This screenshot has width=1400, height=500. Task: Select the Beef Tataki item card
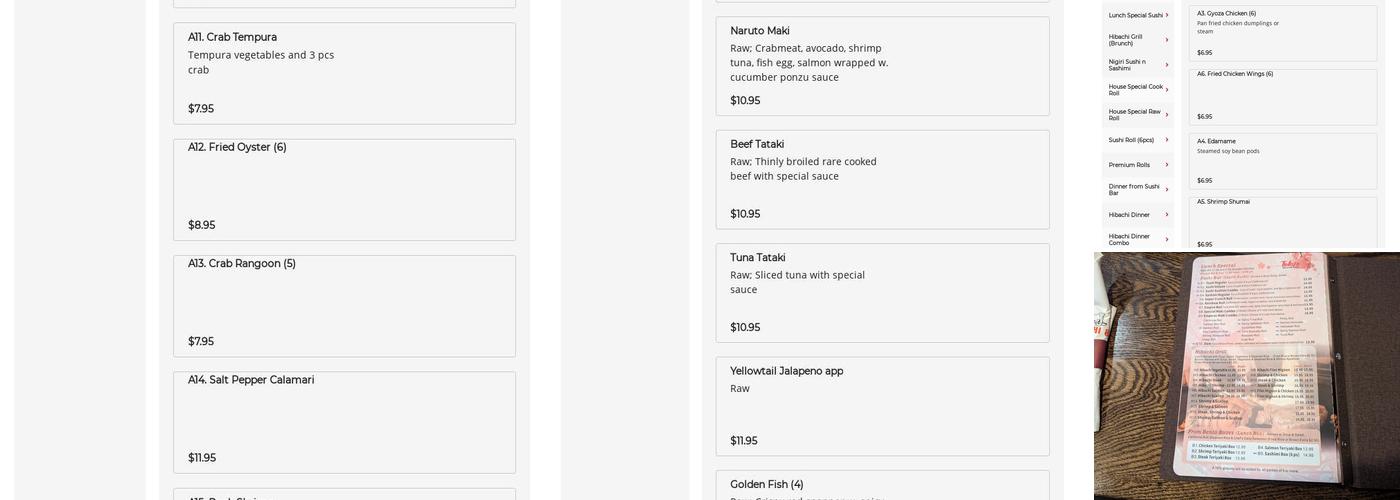coord(882,179)
